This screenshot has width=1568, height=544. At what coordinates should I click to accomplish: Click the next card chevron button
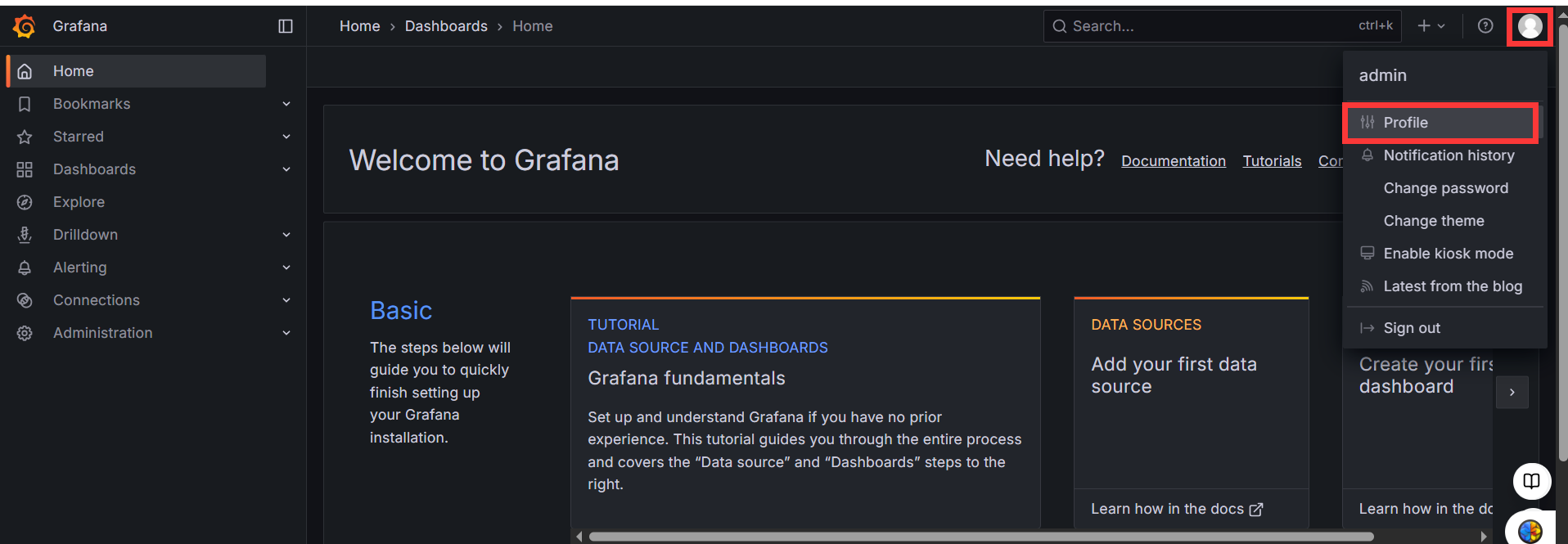pos(1512,393)
